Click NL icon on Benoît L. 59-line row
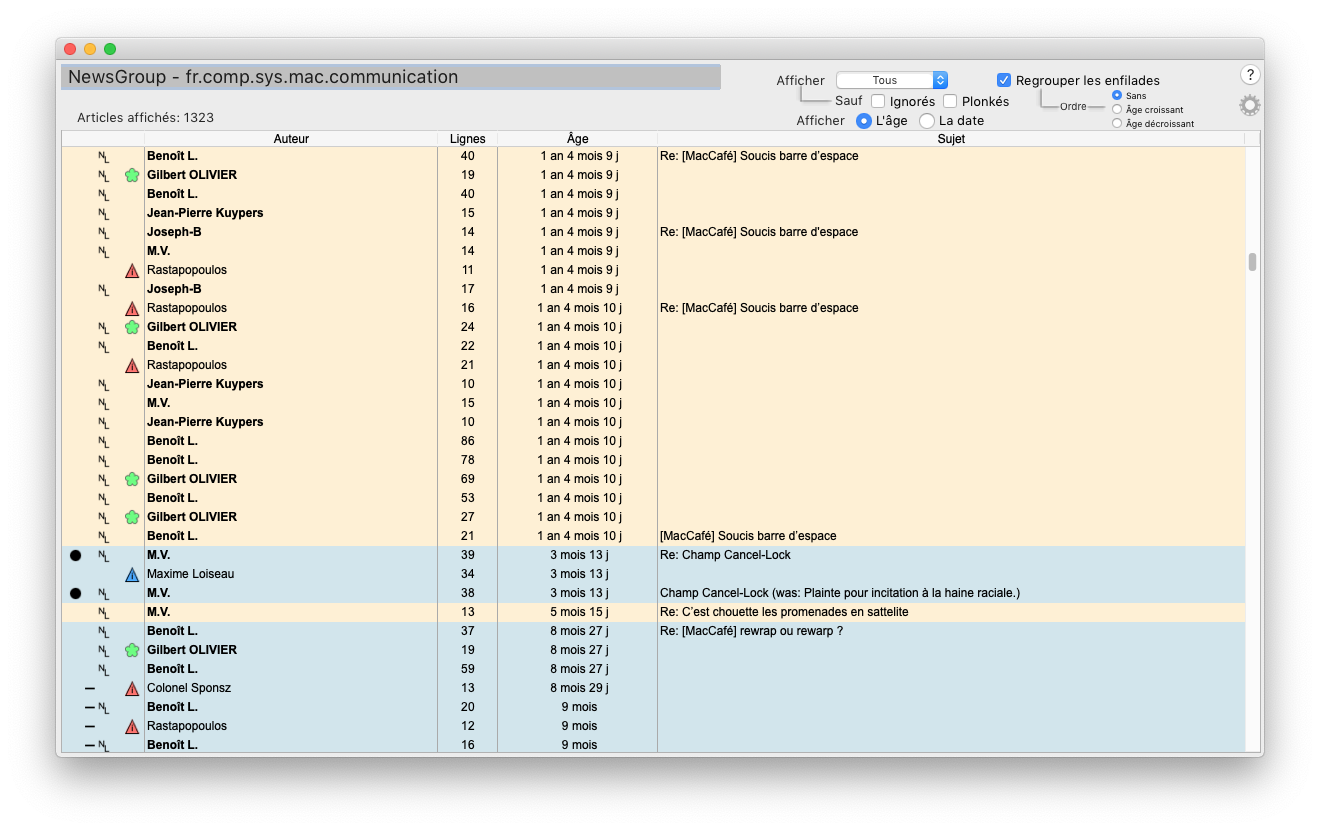The image size is (1320, 831). pyautogui.click(x=103, y=669)
